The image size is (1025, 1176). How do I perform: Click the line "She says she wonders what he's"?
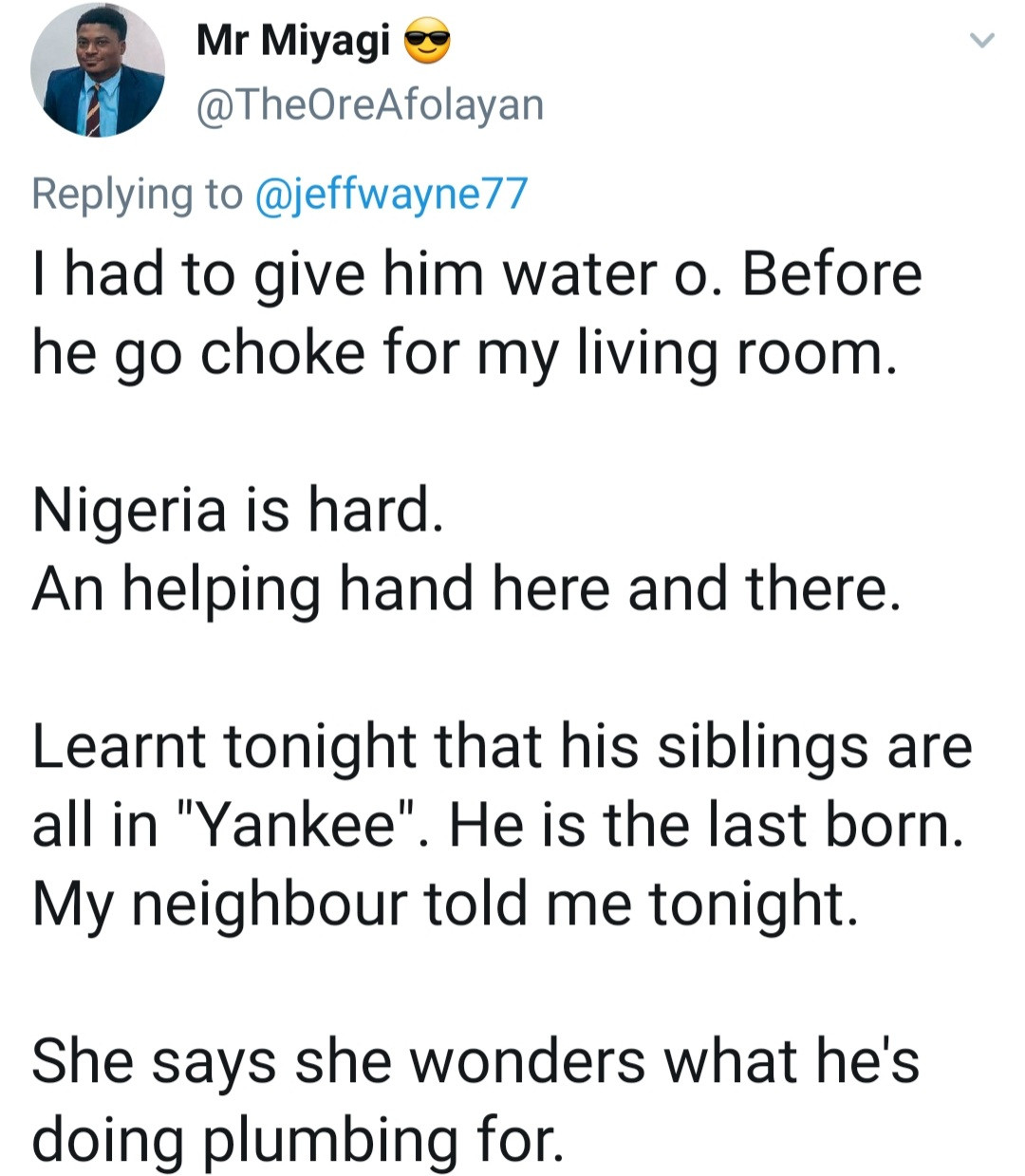475,1060
